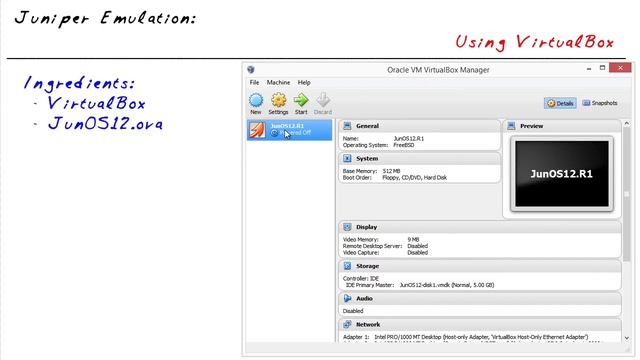Click the System section chip icon
The width and height of the screenshot is (640, 360).
pos(347,158)
